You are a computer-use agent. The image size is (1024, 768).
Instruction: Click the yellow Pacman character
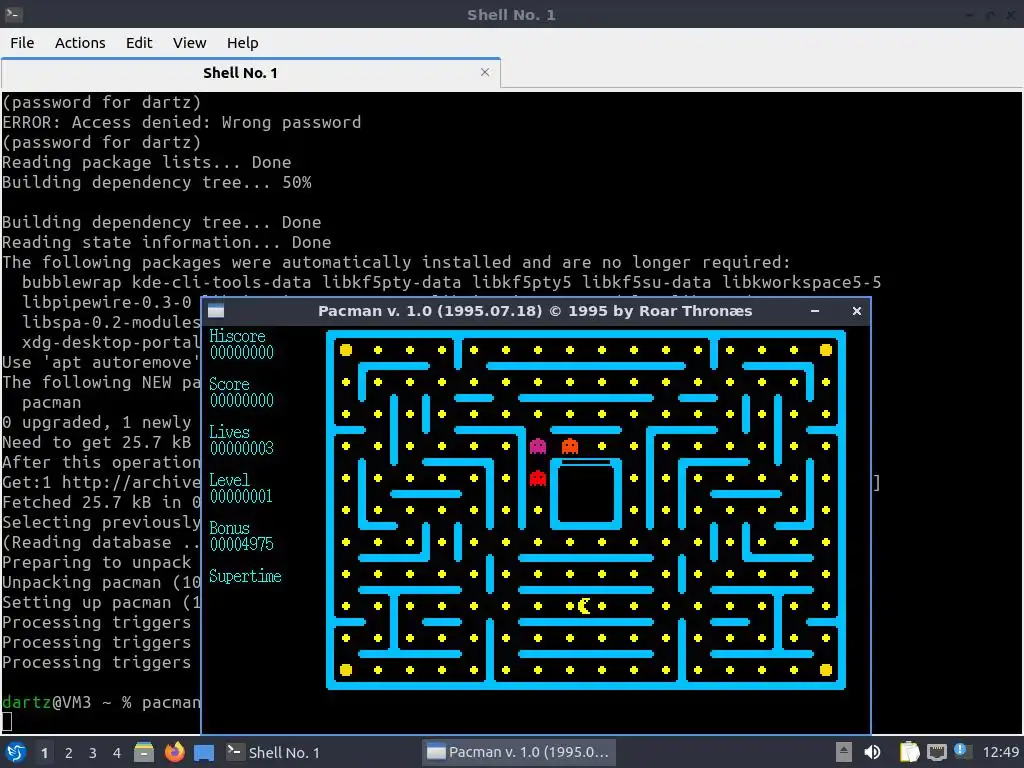pyautogui.click(x=584, y=606)
